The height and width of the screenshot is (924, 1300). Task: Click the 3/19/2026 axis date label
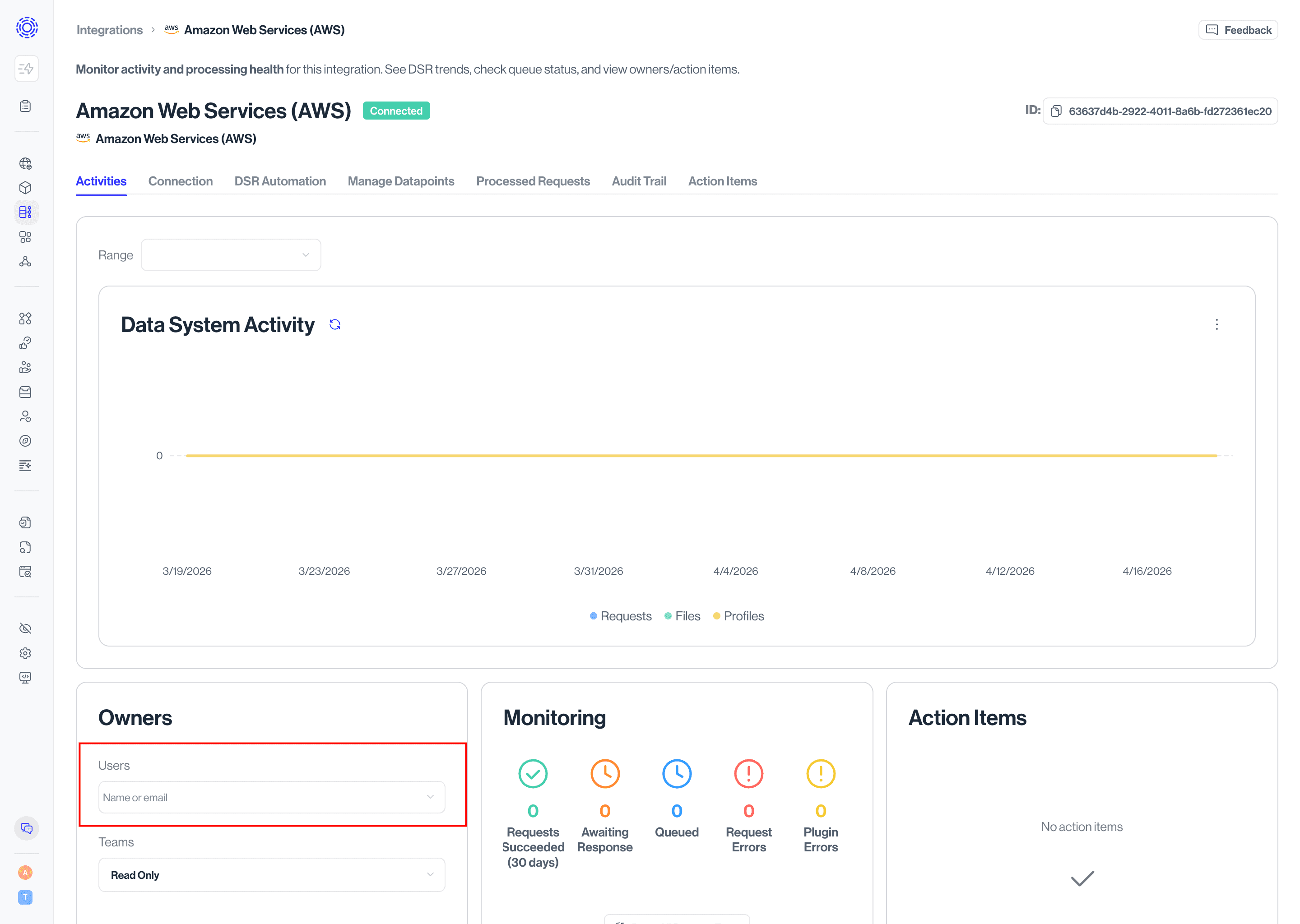point(187,571)
